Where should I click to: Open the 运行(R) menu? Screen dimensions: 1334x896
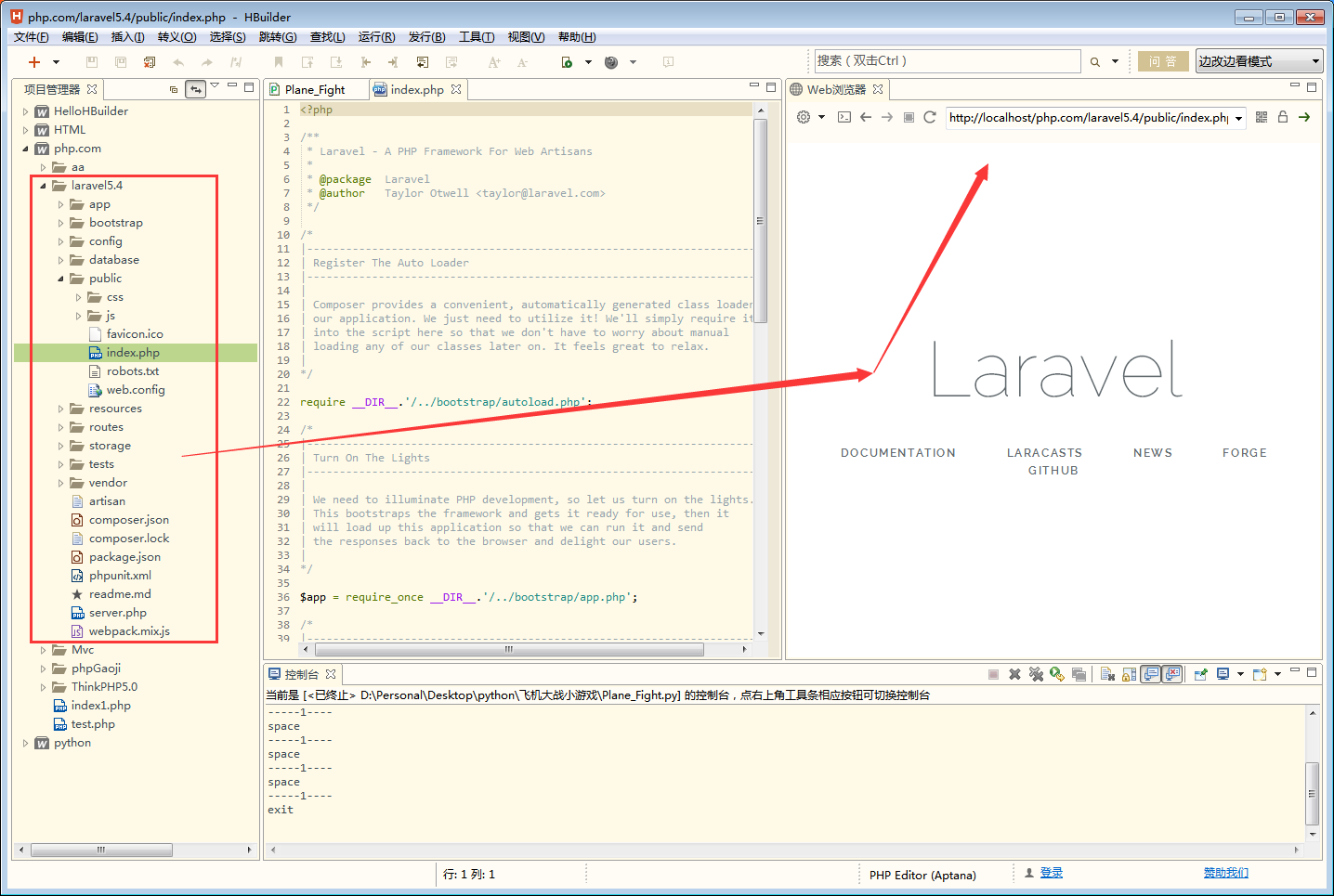(377, 37)
